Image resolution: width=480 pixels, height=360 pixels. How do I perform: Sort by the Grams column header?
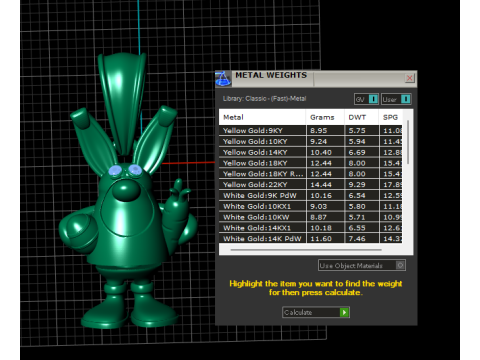[325, 117]
